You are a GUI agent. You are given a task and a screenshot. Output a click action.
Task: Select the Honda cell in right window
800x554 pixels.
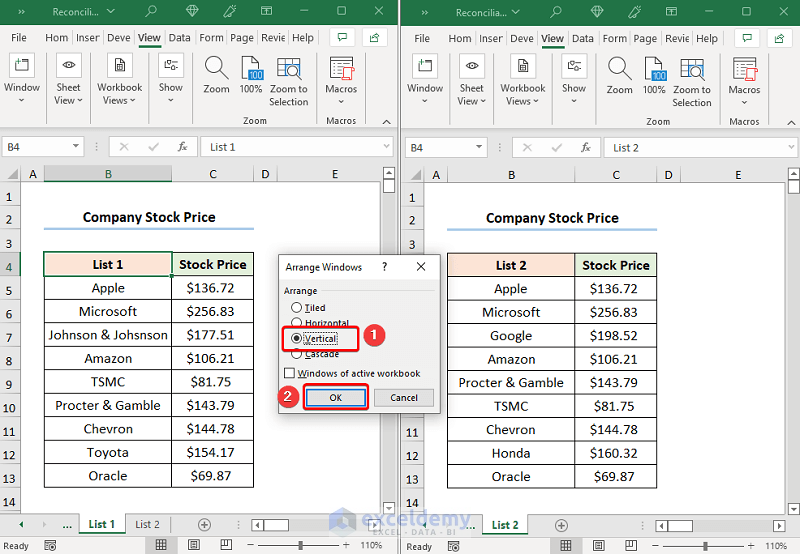pos(511,454)
